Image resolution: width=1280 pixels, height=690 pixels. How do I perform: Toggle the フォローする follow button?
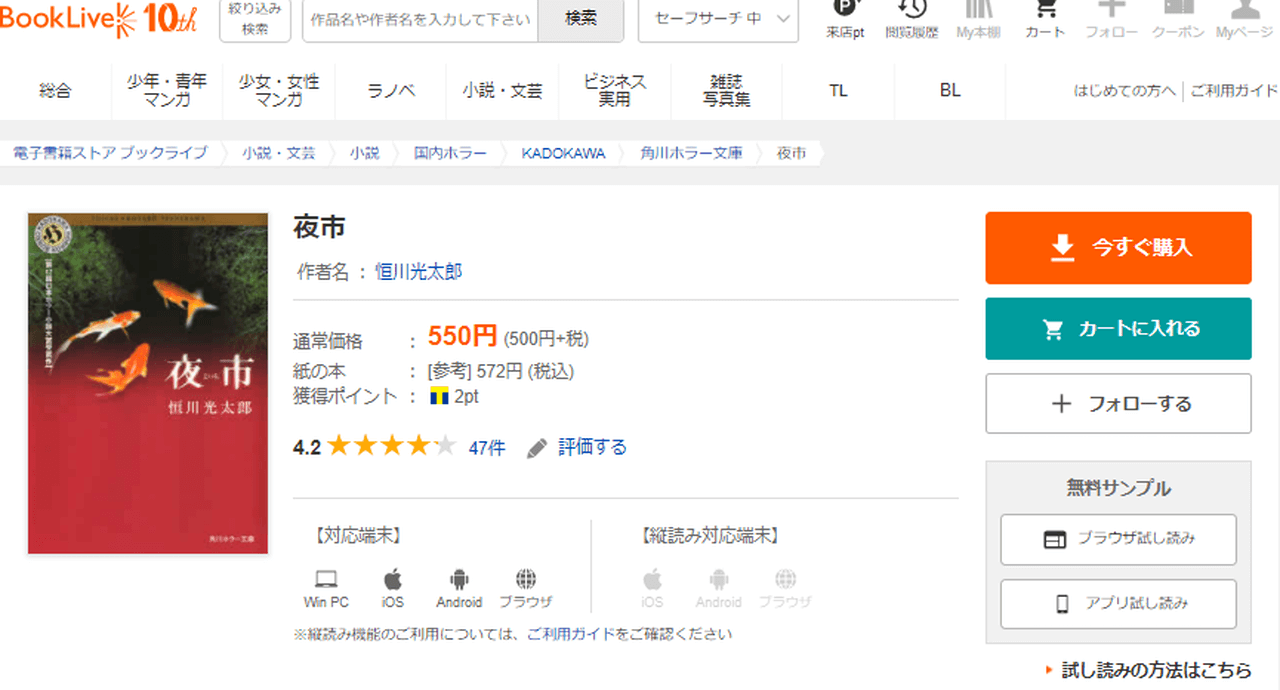pos(1118,404)
